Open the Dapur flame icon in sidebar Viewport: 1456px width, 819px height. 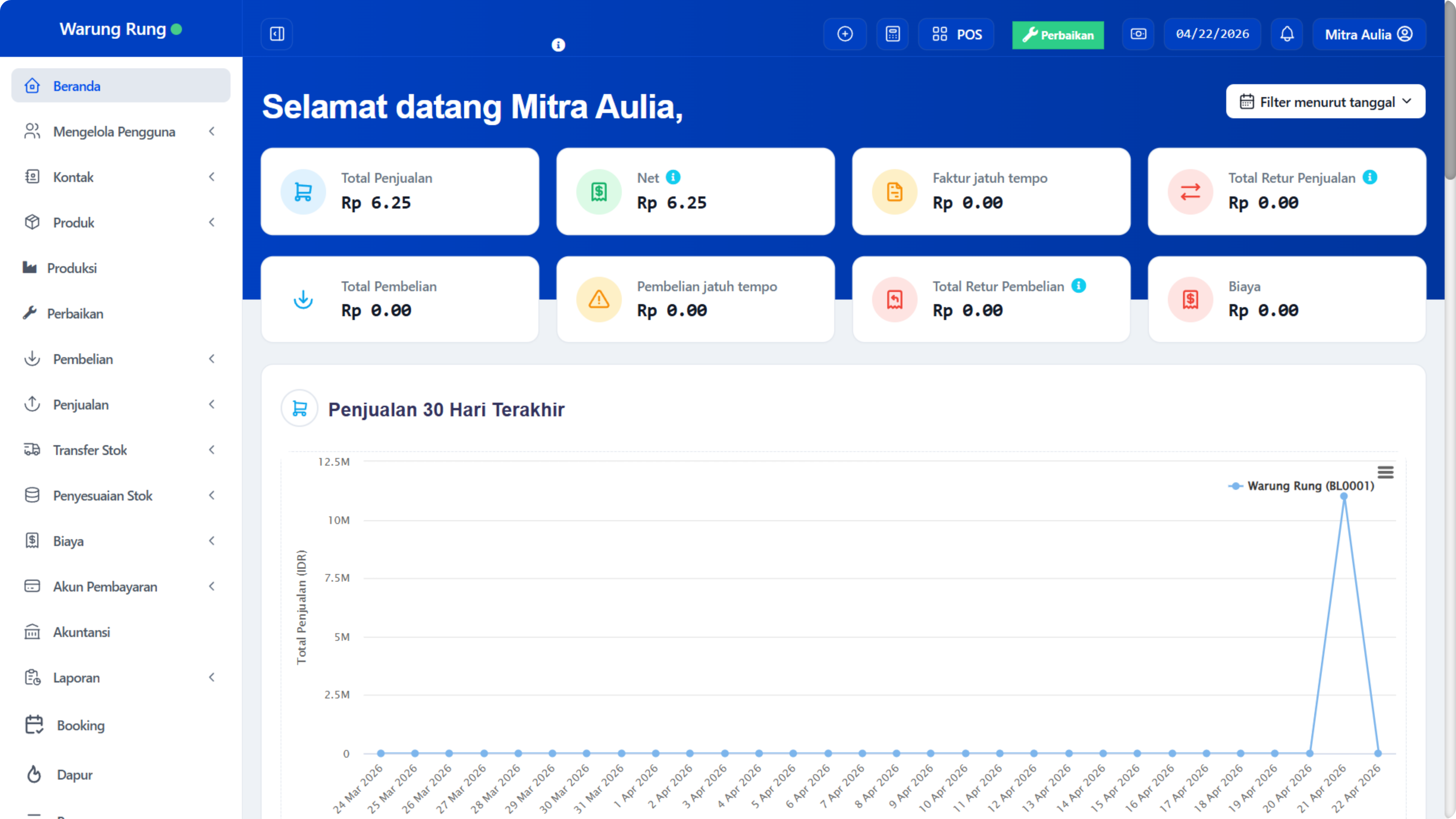click(x=33, y=774)
